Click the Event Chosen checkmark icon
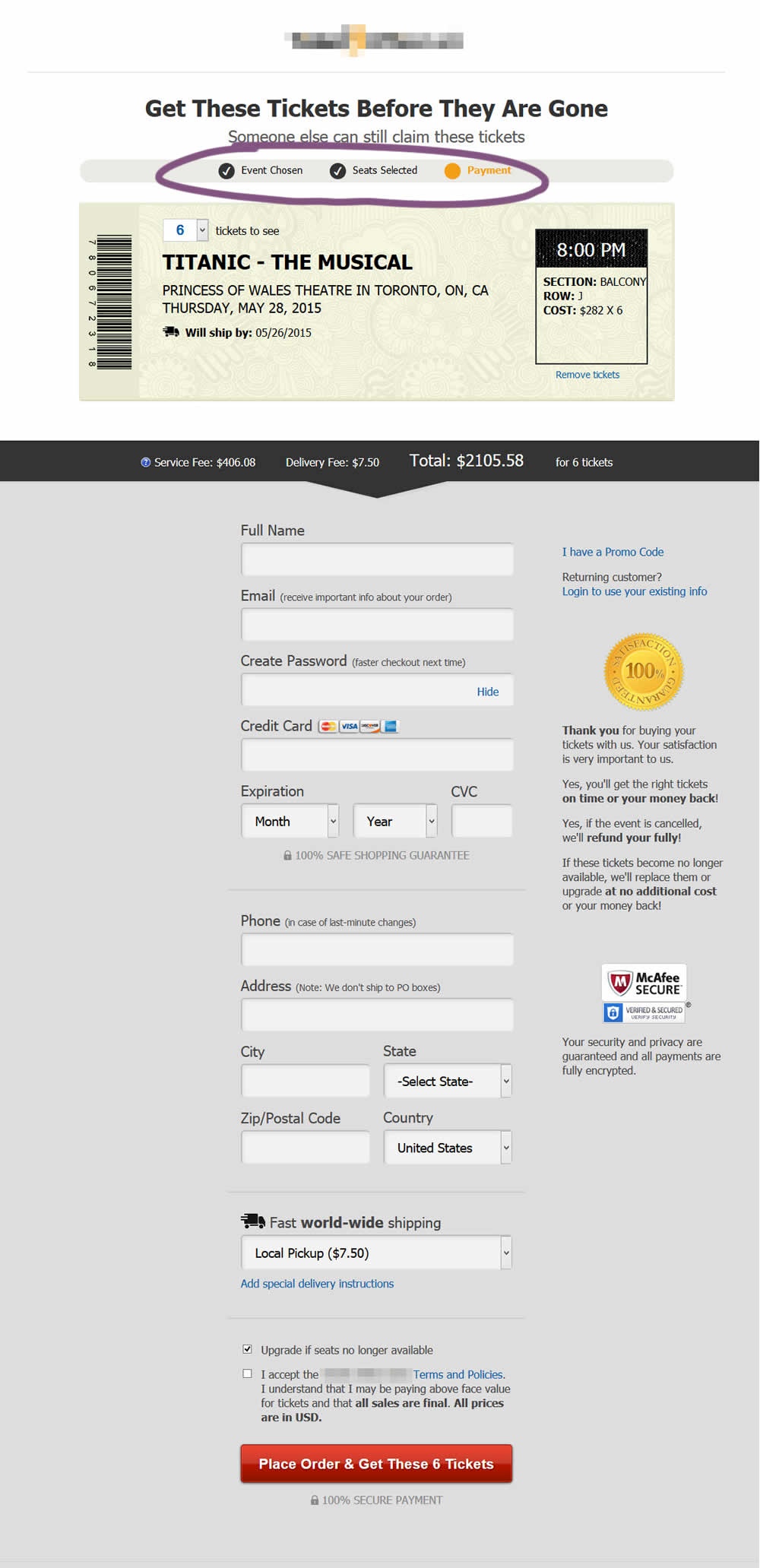The width and height of the screenshot is (760, 1568). 226,171
